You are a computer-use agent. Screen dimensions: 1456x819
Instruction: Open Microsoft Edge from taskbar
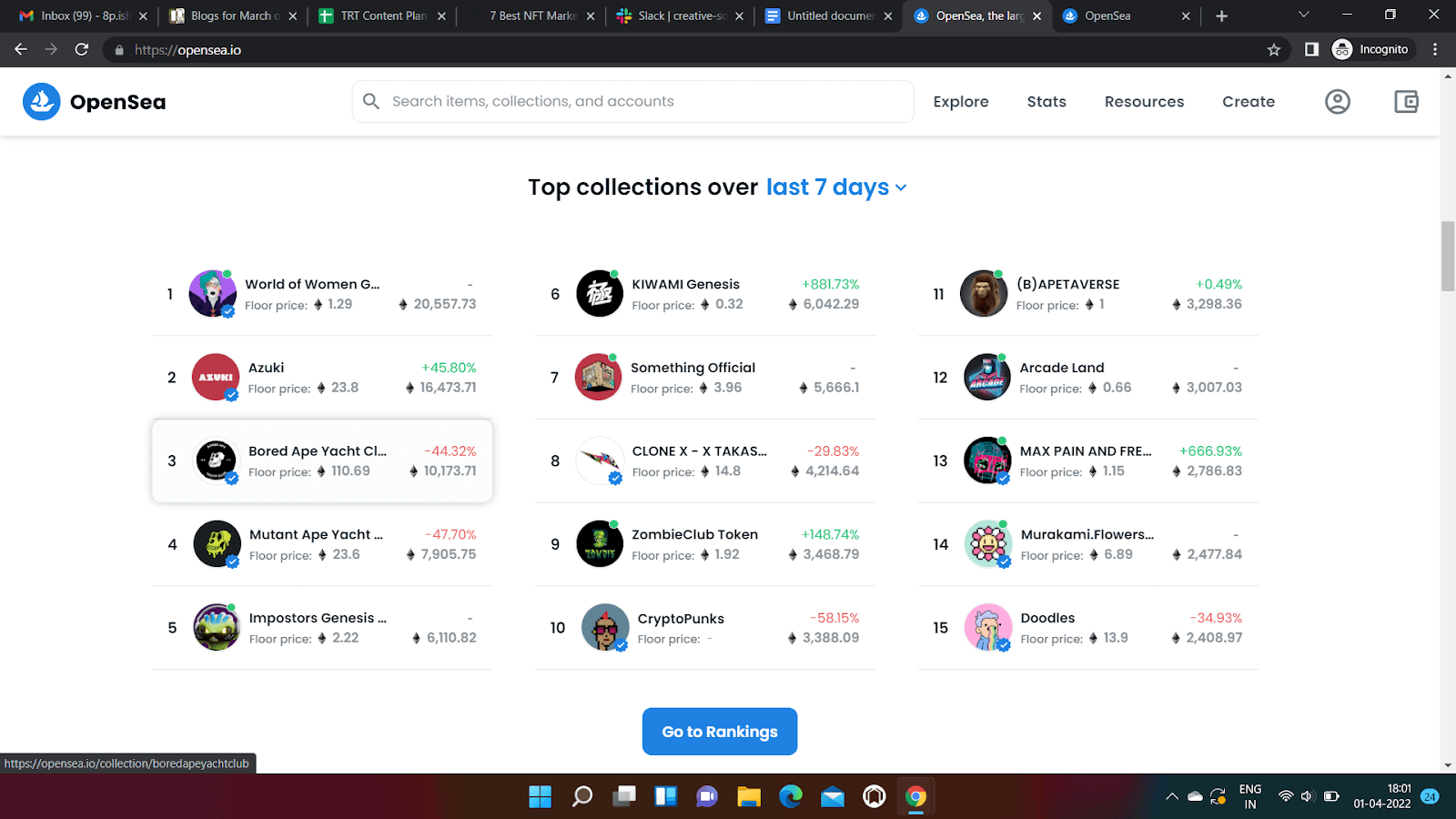pos(791,797)
